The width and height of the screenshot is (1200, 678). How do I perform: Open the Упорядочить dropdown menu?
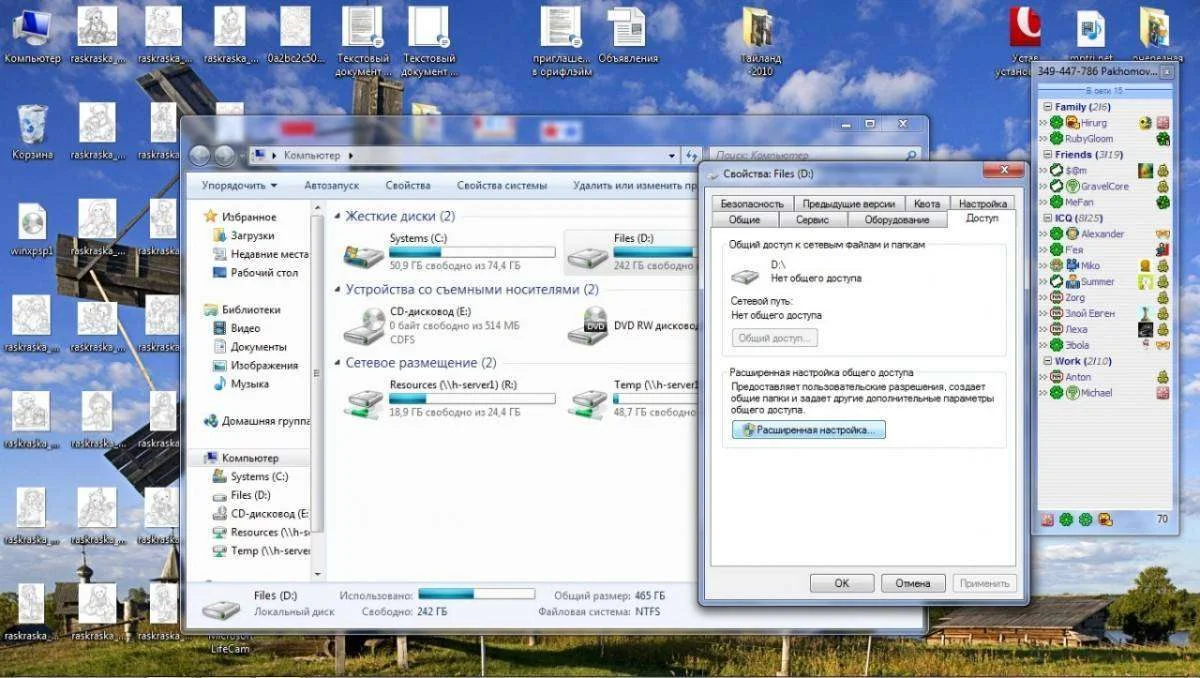pyautogui.click(x=240, y=185)
